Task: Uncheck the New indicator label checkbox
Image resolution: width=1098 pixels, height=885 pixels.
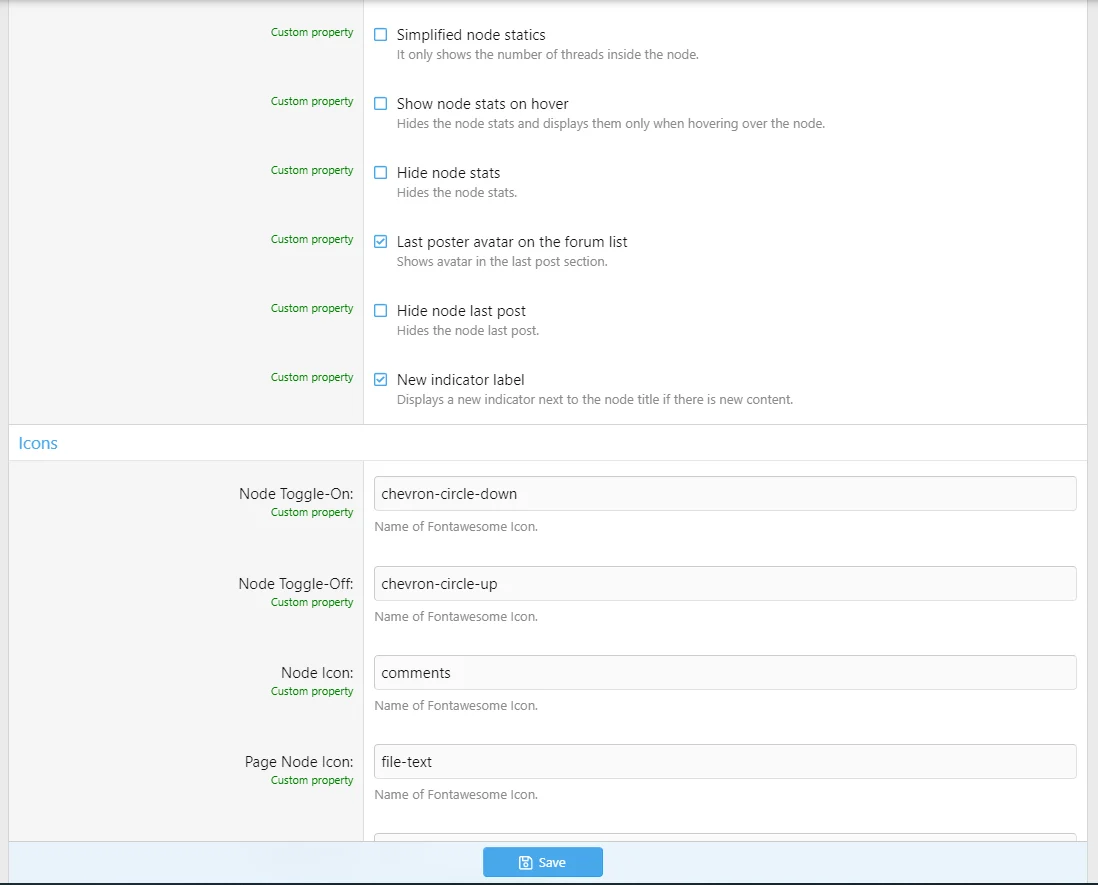Action: 381,380
